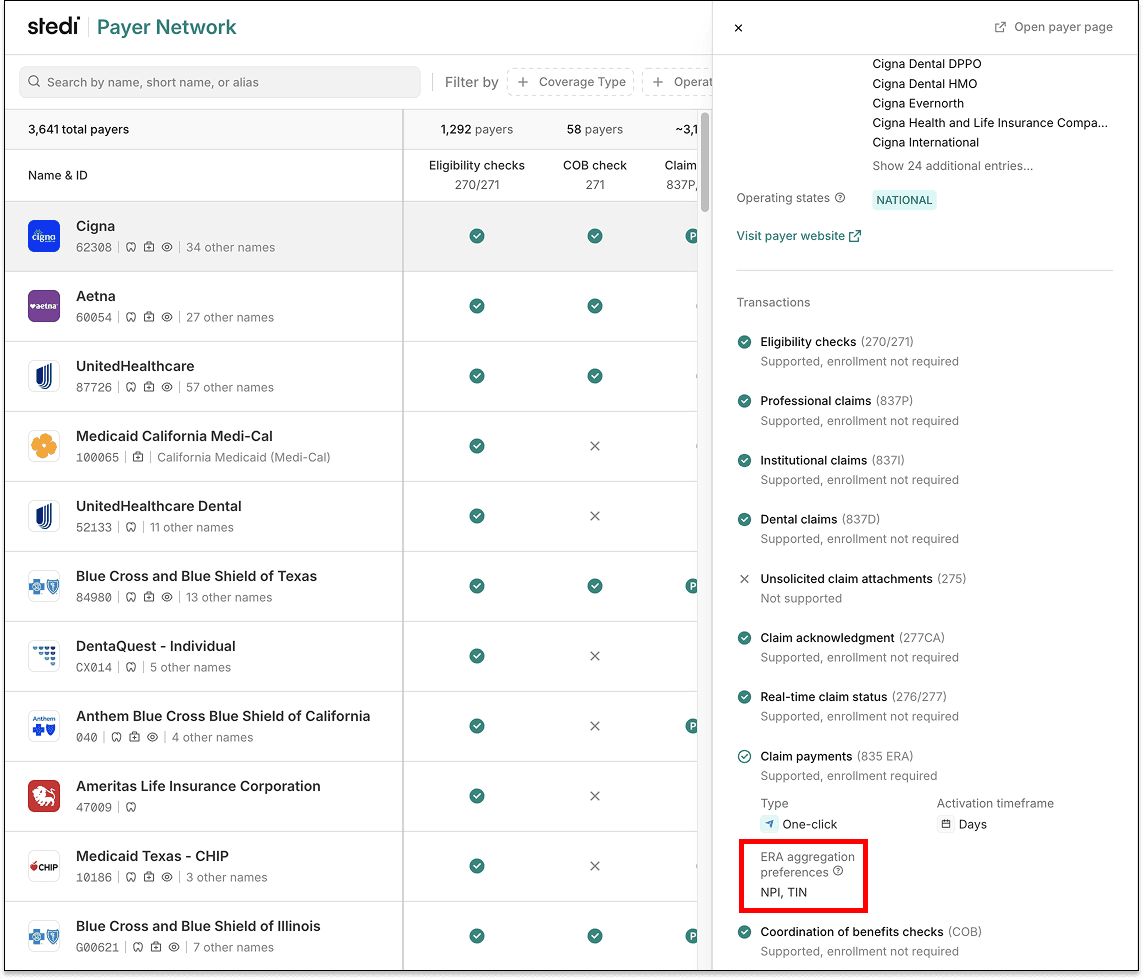Click Coordination of benefits checks transaction

point(871,932)
